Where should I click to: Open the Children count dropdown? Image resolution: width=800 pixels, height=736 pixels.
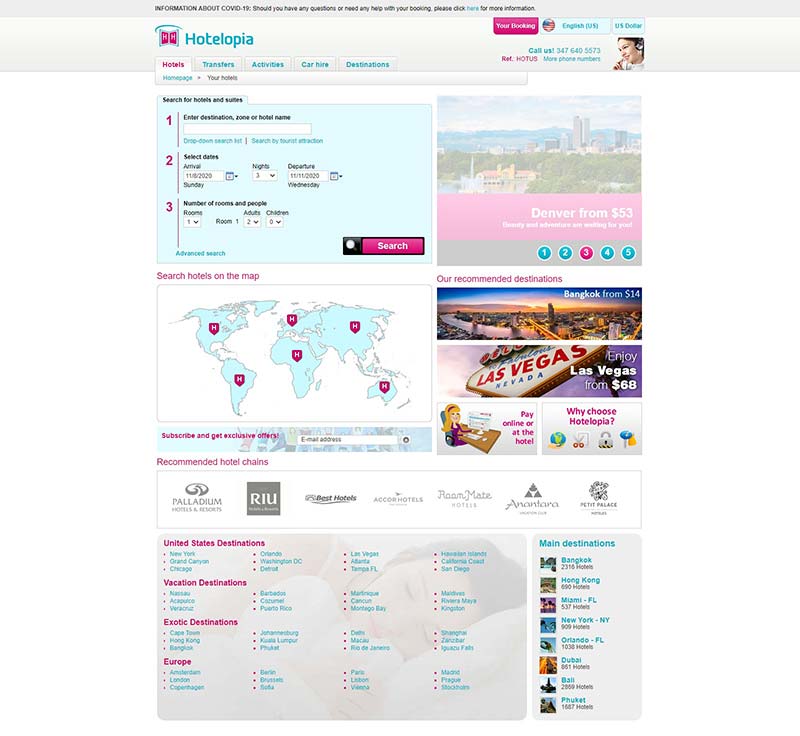point(274,222)
